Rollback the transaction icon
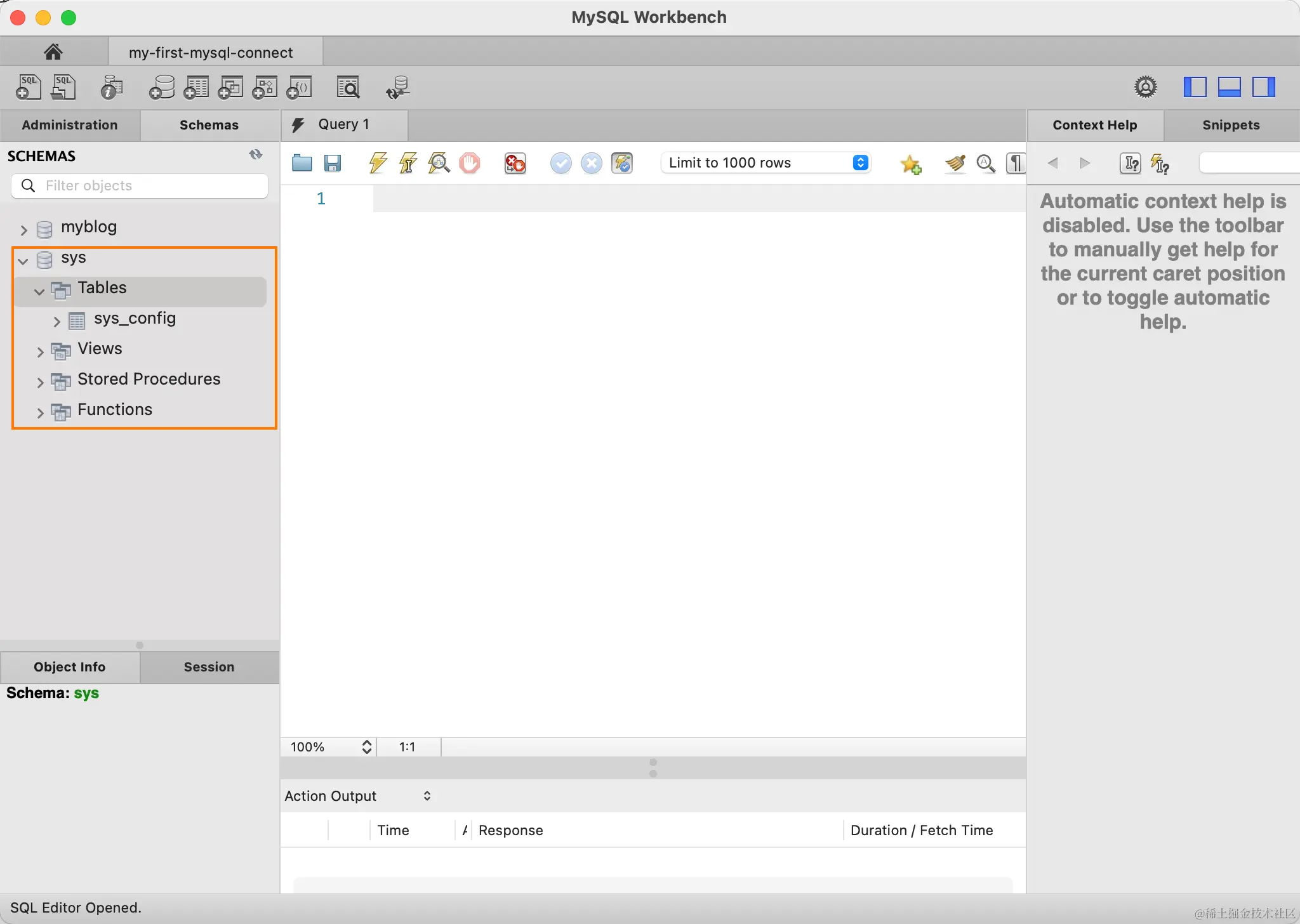This screenshot has width=1300, height=924. point(591,163)
